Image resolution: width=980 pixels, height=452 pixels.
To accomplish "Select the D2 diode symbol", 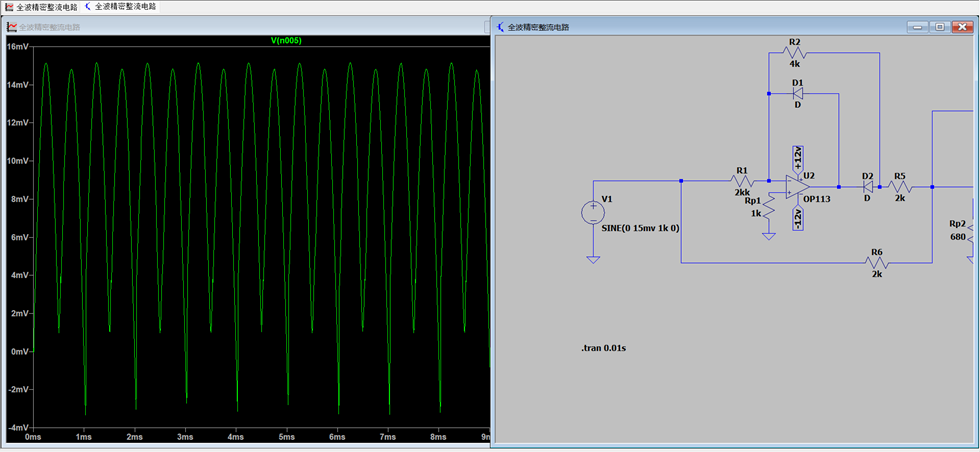I will (x=868, y=186).
